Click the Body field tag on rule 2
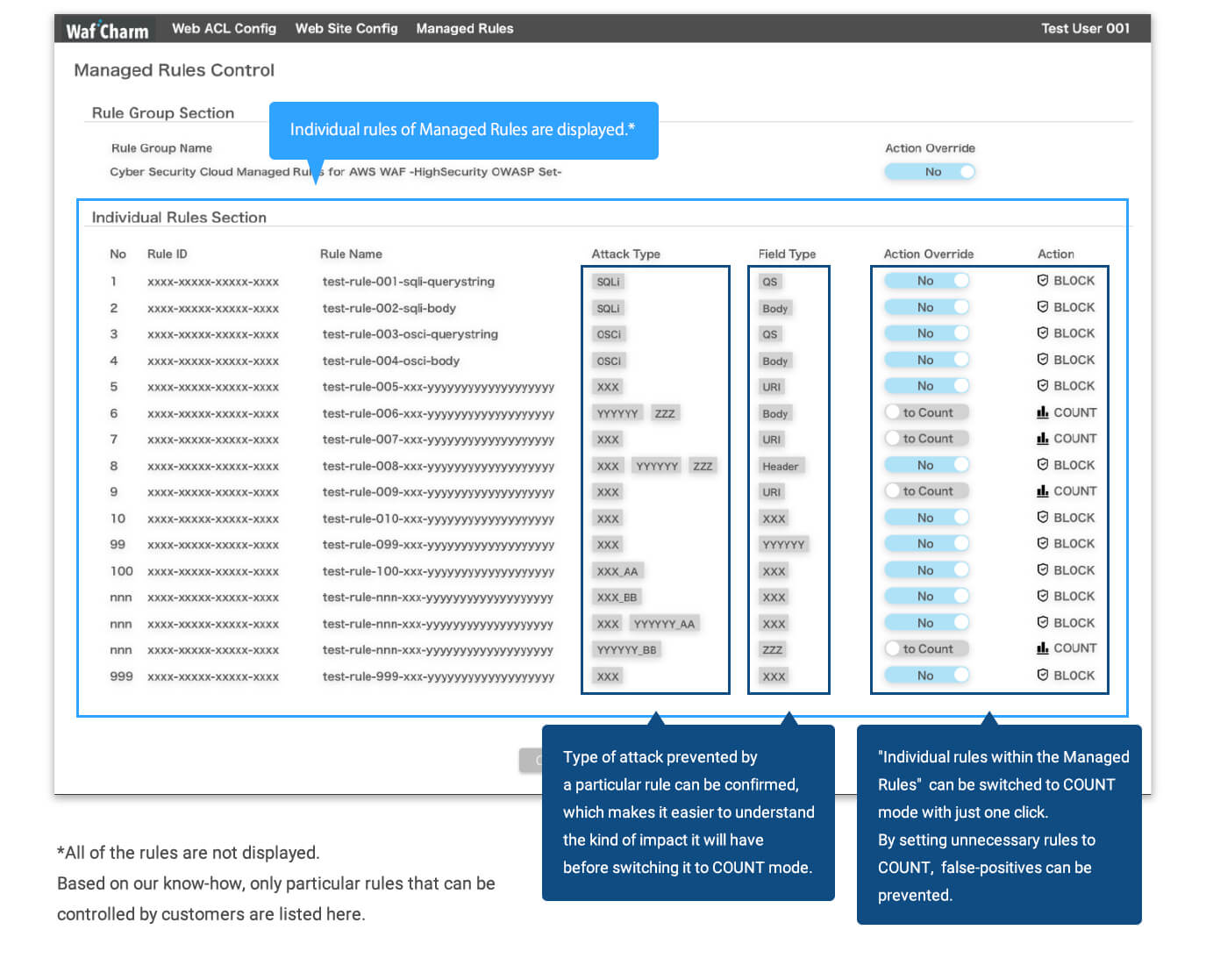Screen dimensions: 1206x980 [x=775, y=308]
